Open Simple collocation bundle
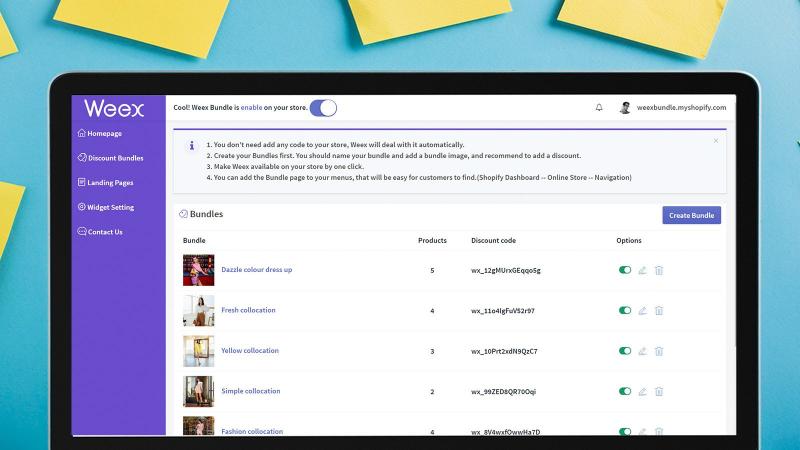Image resolution: width=800 pixels, height=450 pixels. coord(251,391)
